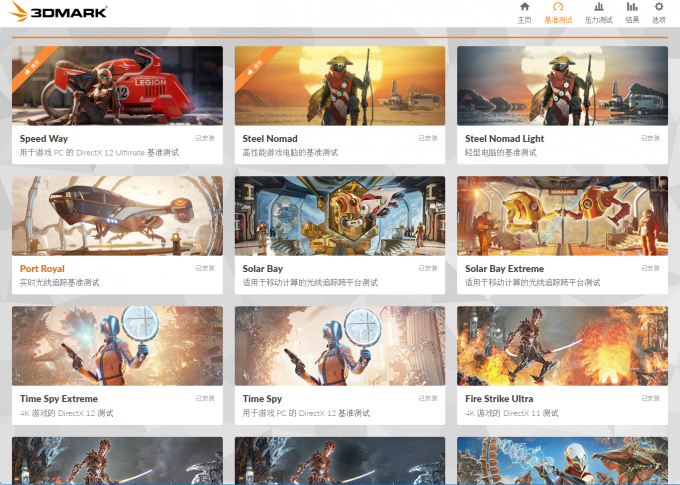Open the Options (选项) gear icon
680x485 pixels.
click(659, 7)
